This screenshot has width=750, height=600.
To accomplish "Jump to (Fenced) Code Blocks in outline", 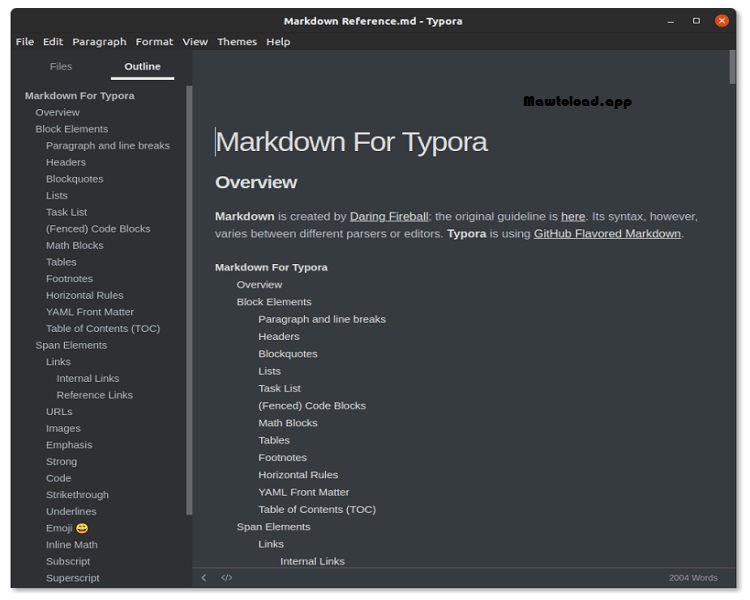I will click(x=98, y=229).
